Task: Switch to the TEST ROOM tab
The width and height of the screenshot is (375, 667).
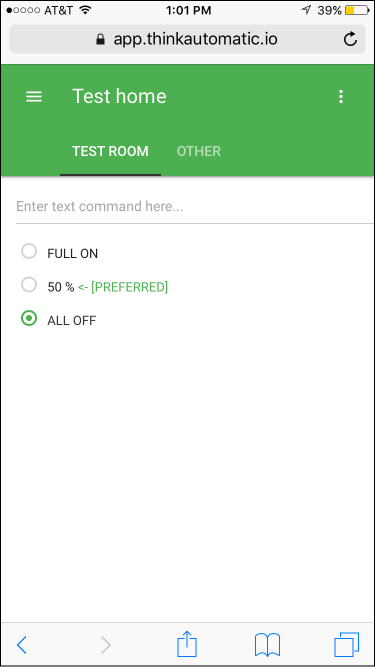Action: coord(110,151)
